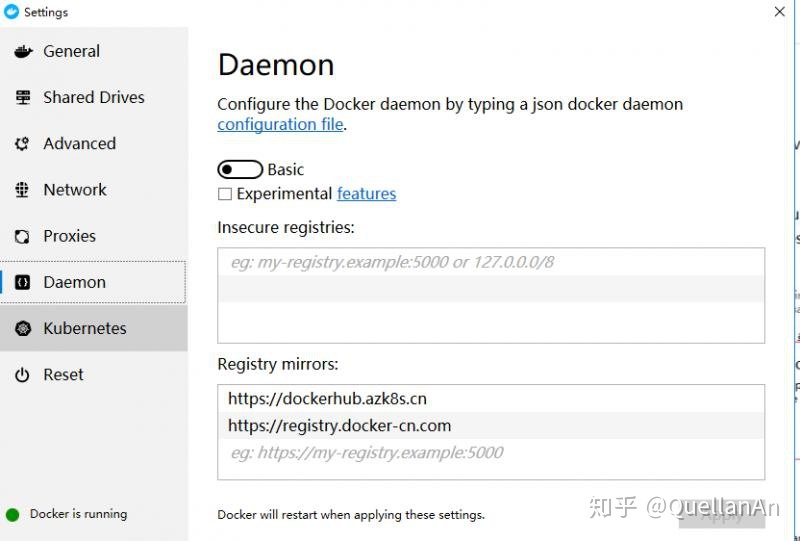This screenshot has width=800, height=541.
Task: Select the Proxies tab
Action: point(94,236)
